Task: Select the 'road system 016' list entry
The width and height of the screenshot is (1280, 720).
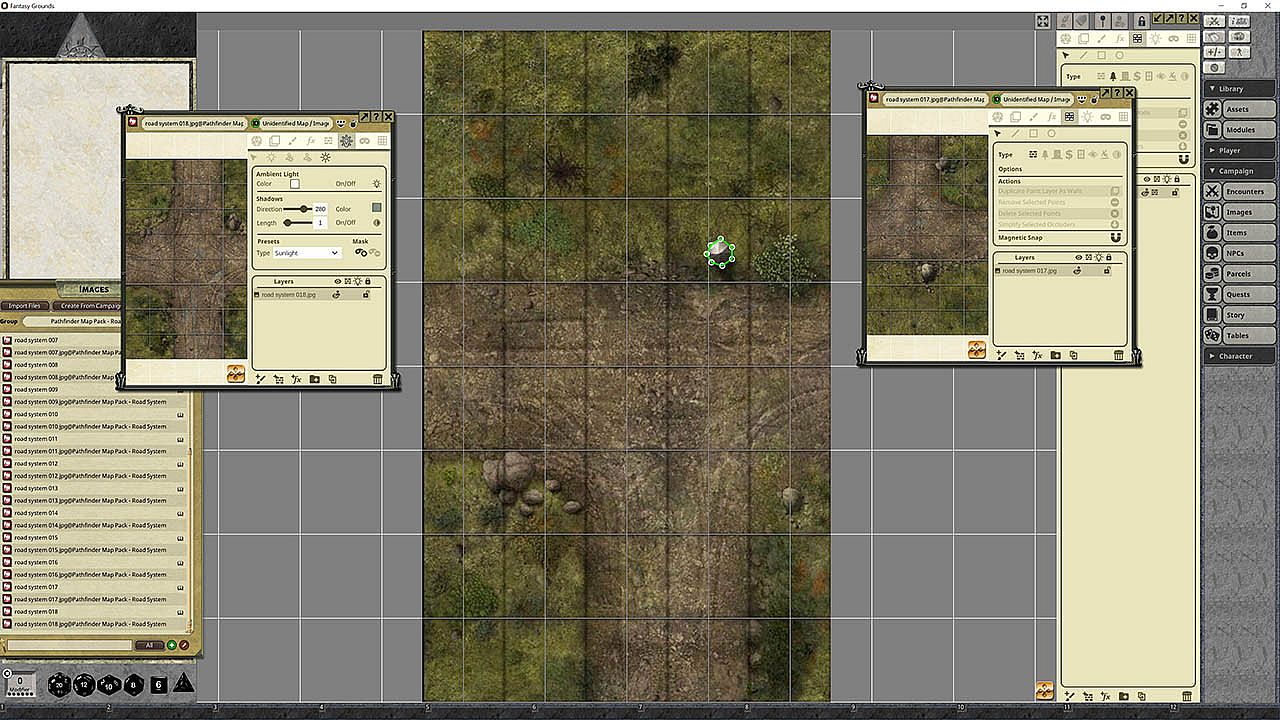Action: click(x=96, y=562)
